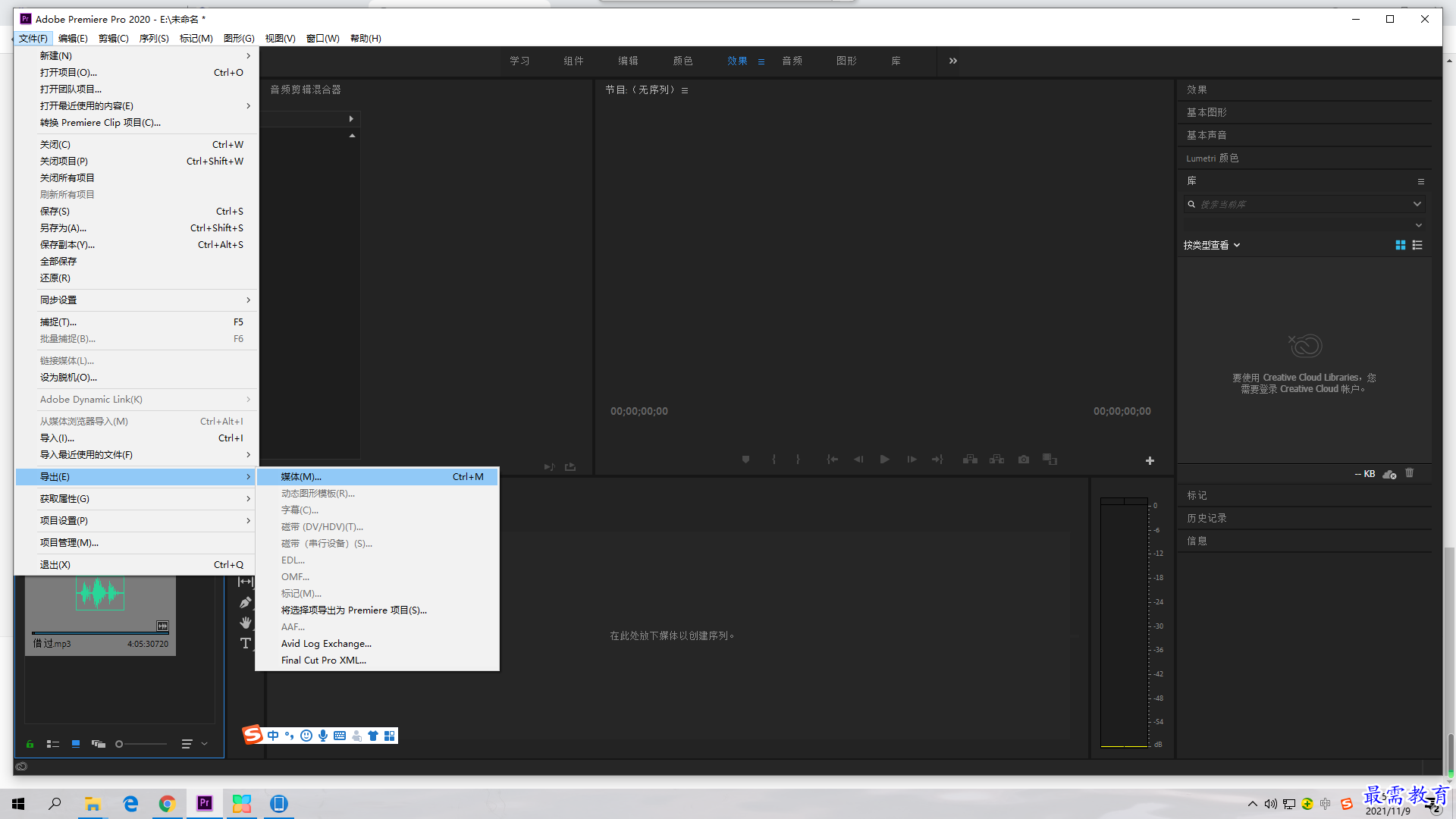Image resolution: width=1456 pixels, height=819 pixels.
Task: Open Chrome from the Windows taskbar
Action: (167, 804)
